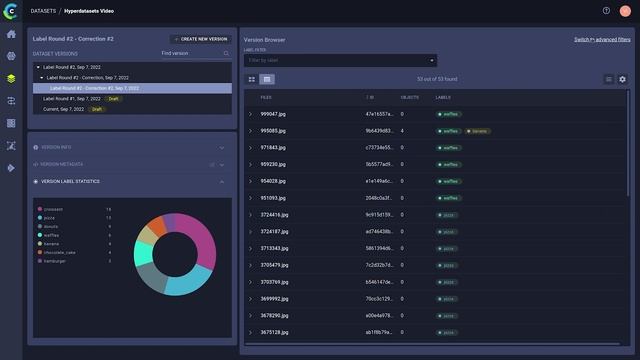The height and width of the screenshot is (360, 640).
Task: Expand the 995085.jpg row
Action: click(251, 131)
